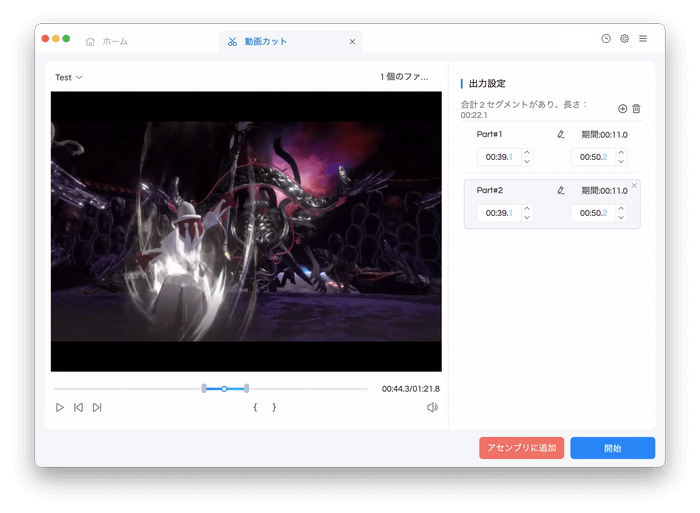Screen dimensions: 700x513
Task: Click the blue 開始 button
Action: (x=612, y=448)
